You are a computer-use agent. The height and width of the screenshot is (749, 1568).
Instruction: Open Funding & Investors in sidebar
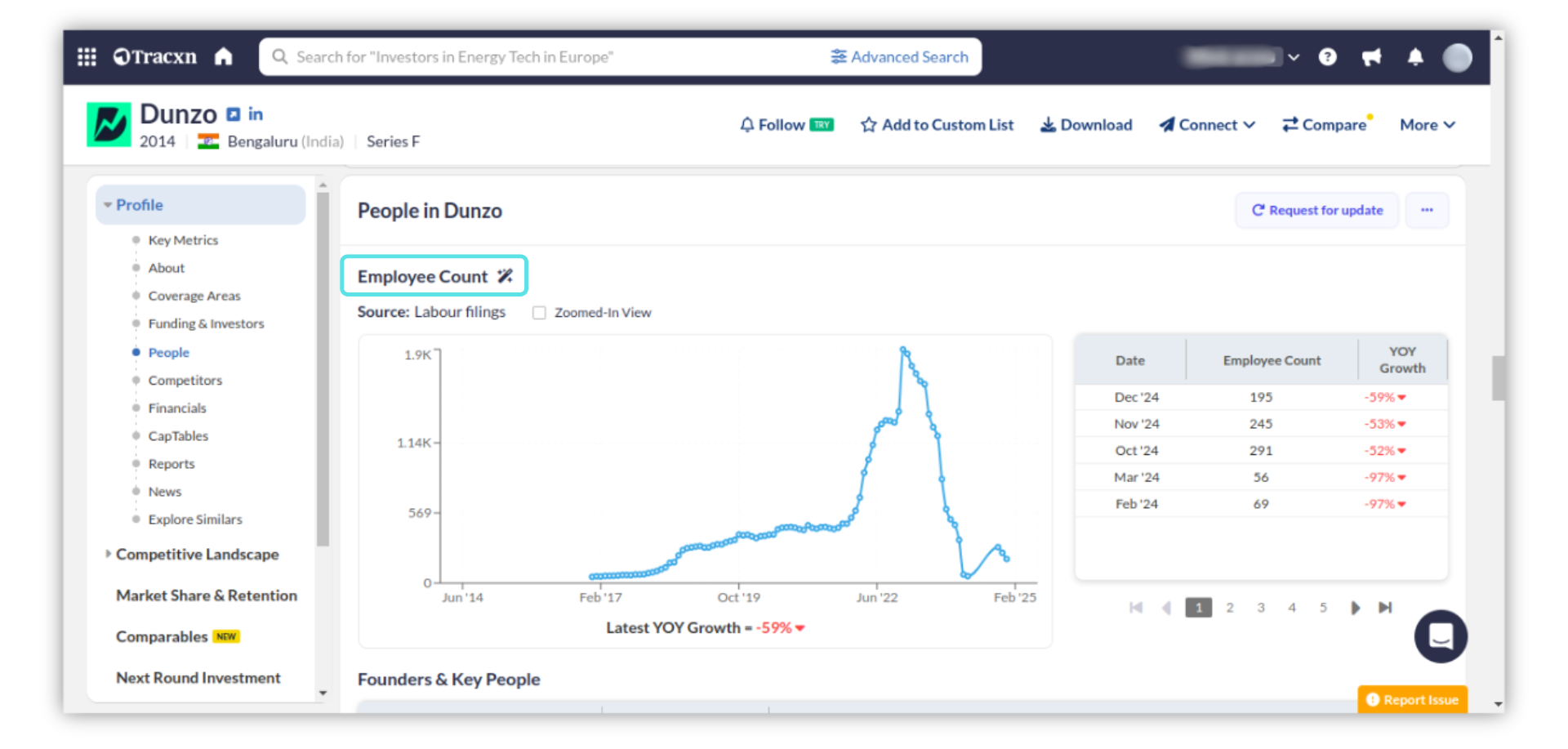(206, 324)
